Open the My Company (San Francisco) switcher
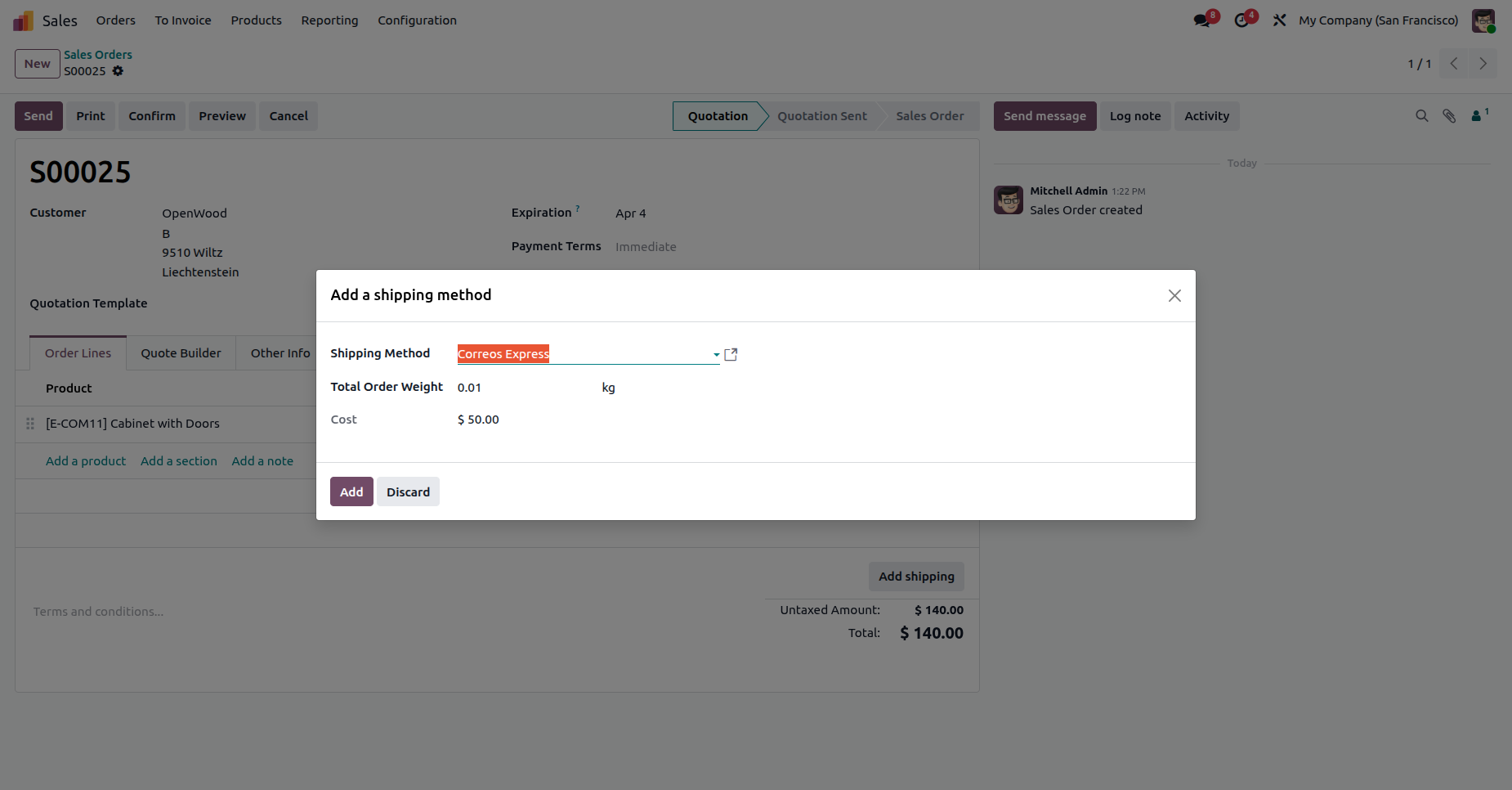Viewport: 1512px width, 790px height. 1378,20
